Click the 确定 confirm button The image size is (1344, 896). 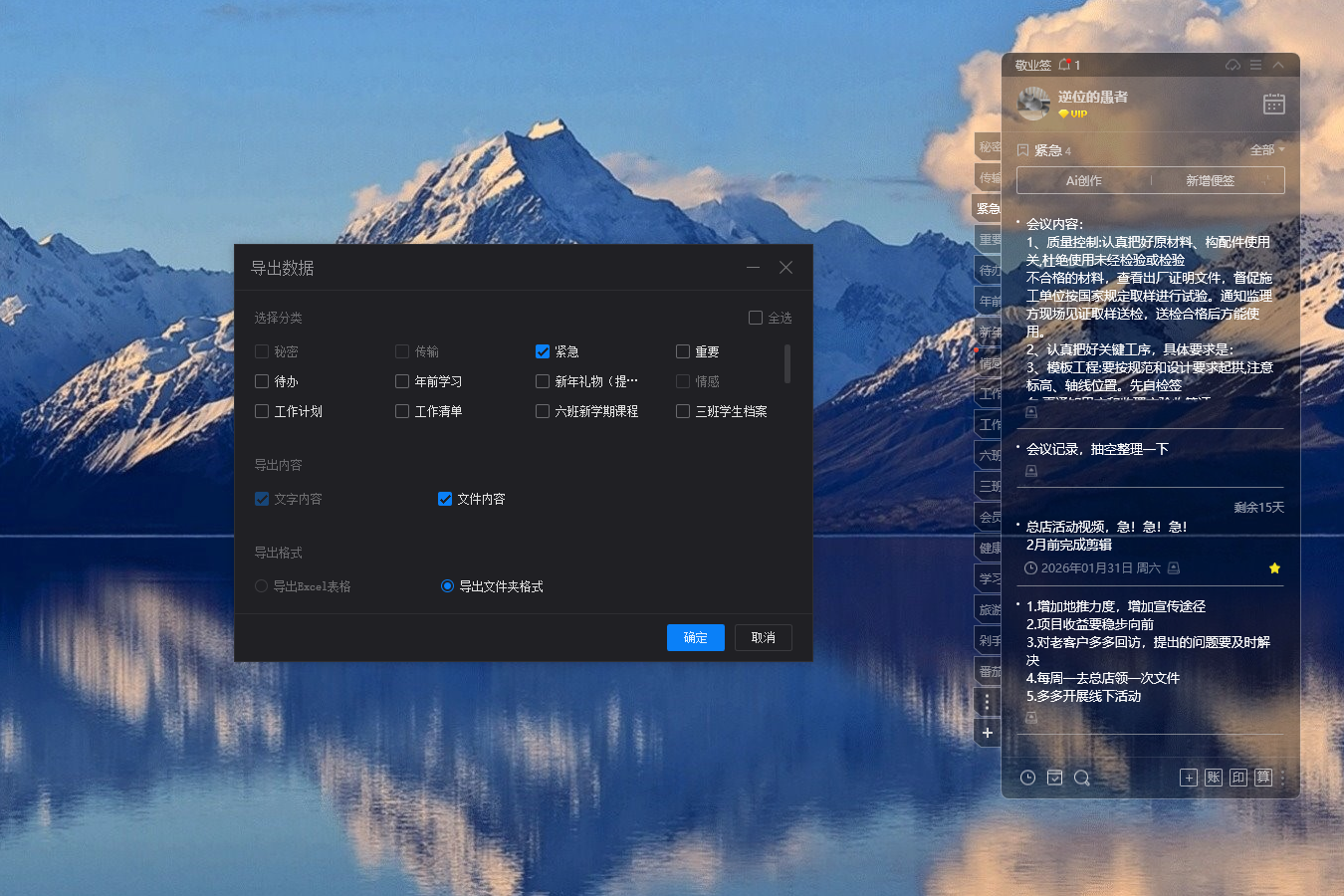pyautogui.click(x=695, y=637)
